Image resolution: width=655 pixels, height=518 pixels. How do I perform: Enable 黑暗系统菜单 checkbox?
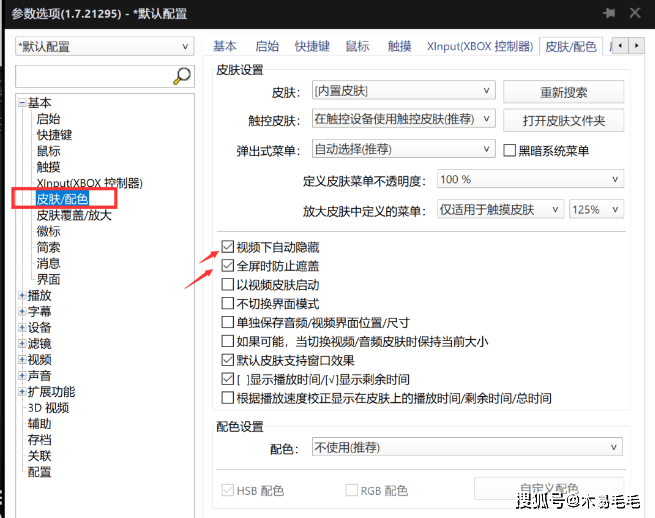pyautogui.click(x=509, y=150)
